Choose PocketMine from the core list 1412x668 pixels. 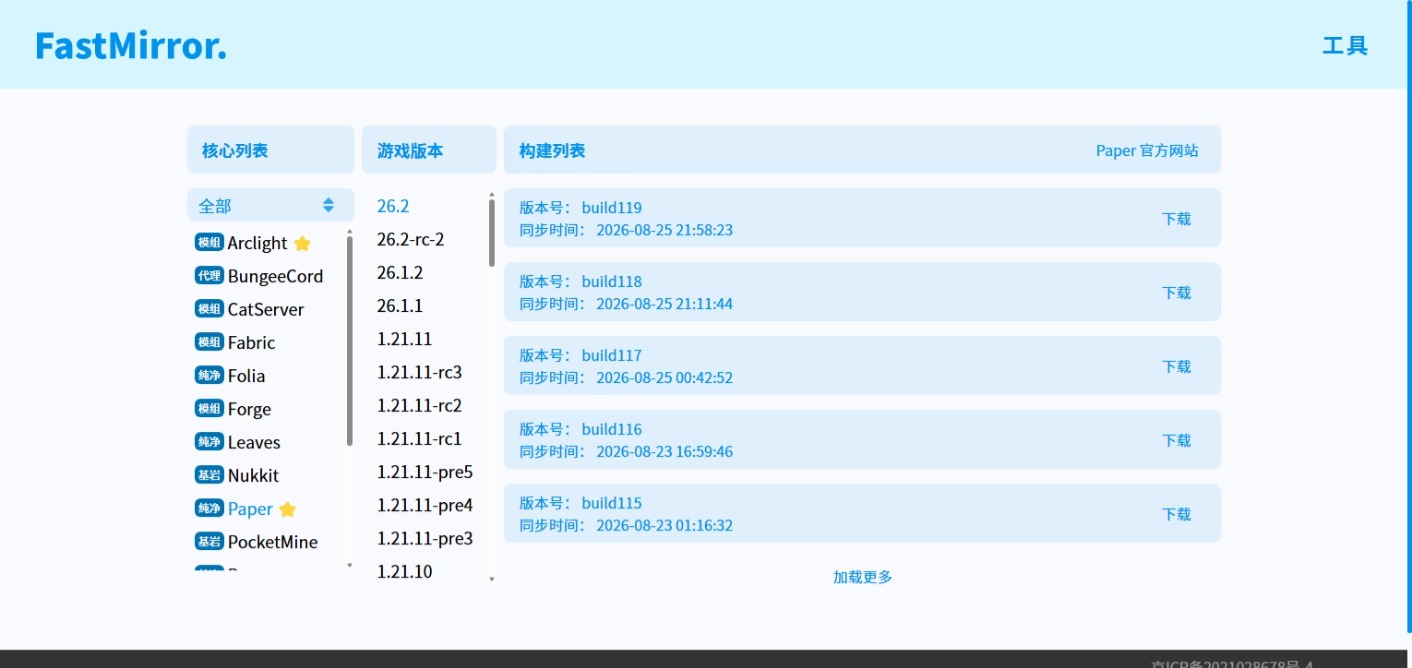(272, 541)
